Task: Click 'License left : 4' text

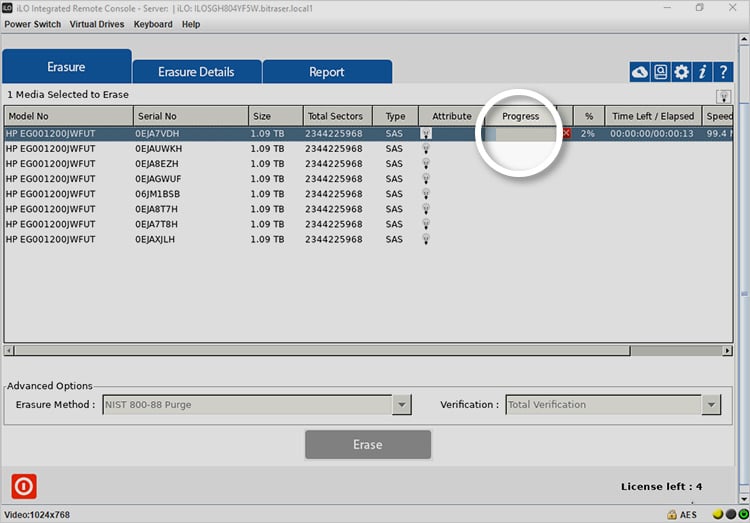Action: point(662,487)
